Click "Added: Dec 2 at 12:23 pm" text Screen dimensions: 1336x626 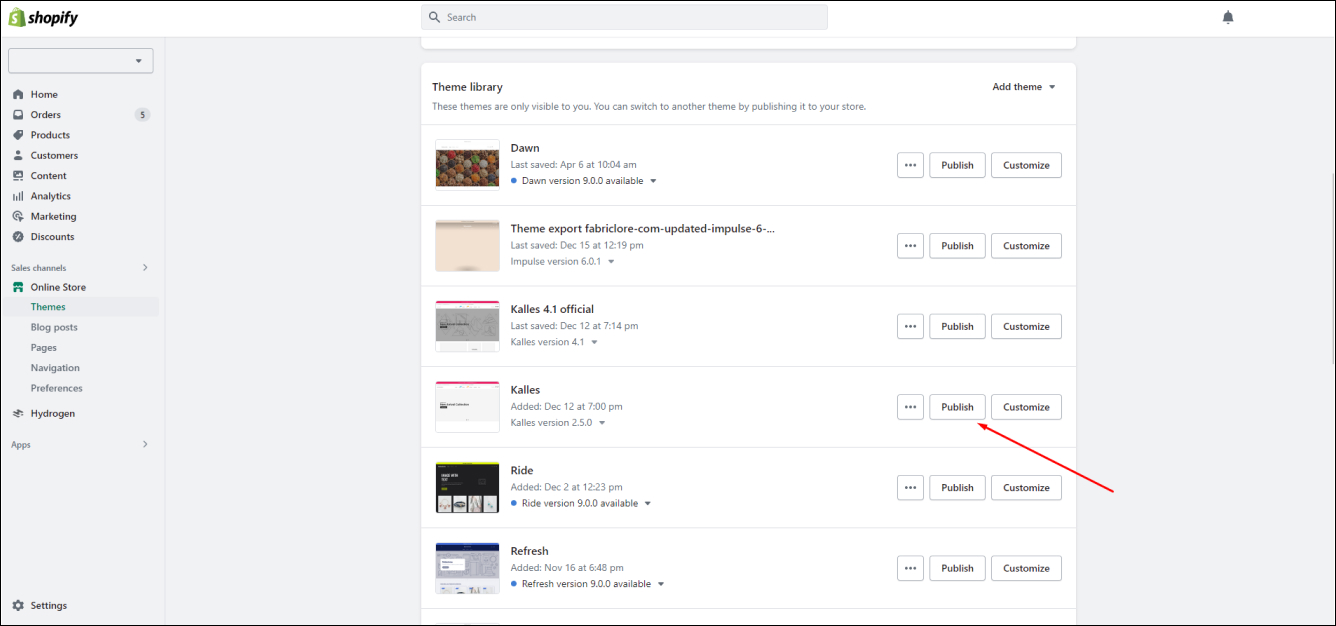[566, 488]
